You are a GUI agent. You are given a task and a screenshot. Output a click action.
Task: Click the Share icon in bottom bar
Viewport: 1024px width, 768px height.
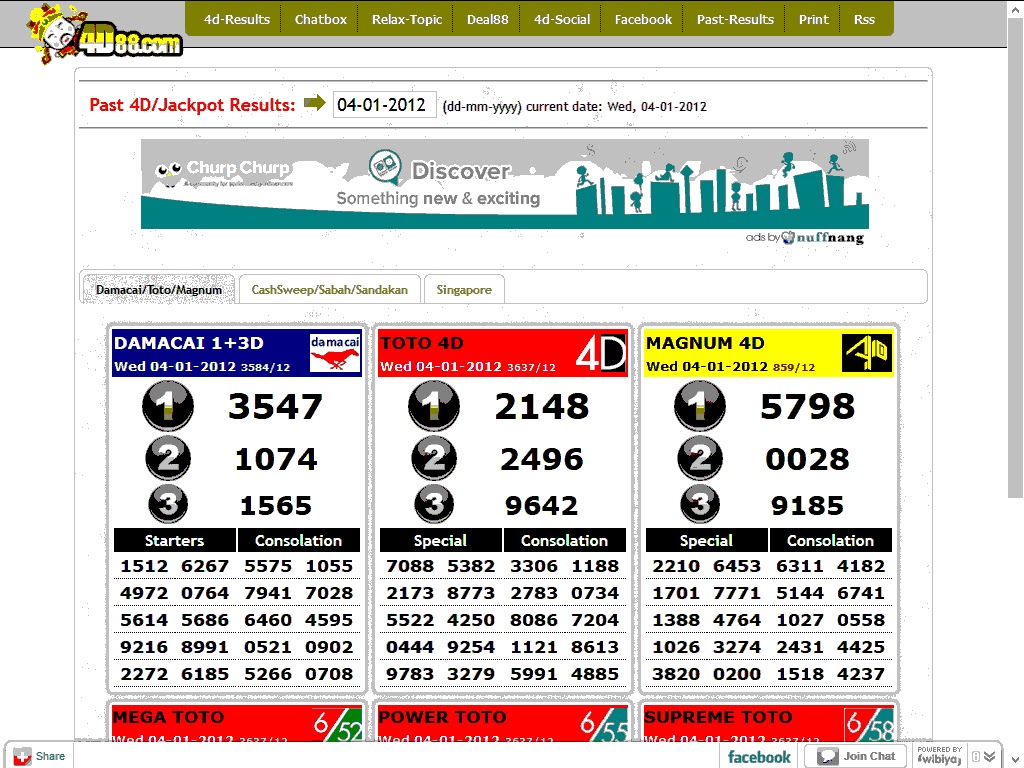coord(40,756)
